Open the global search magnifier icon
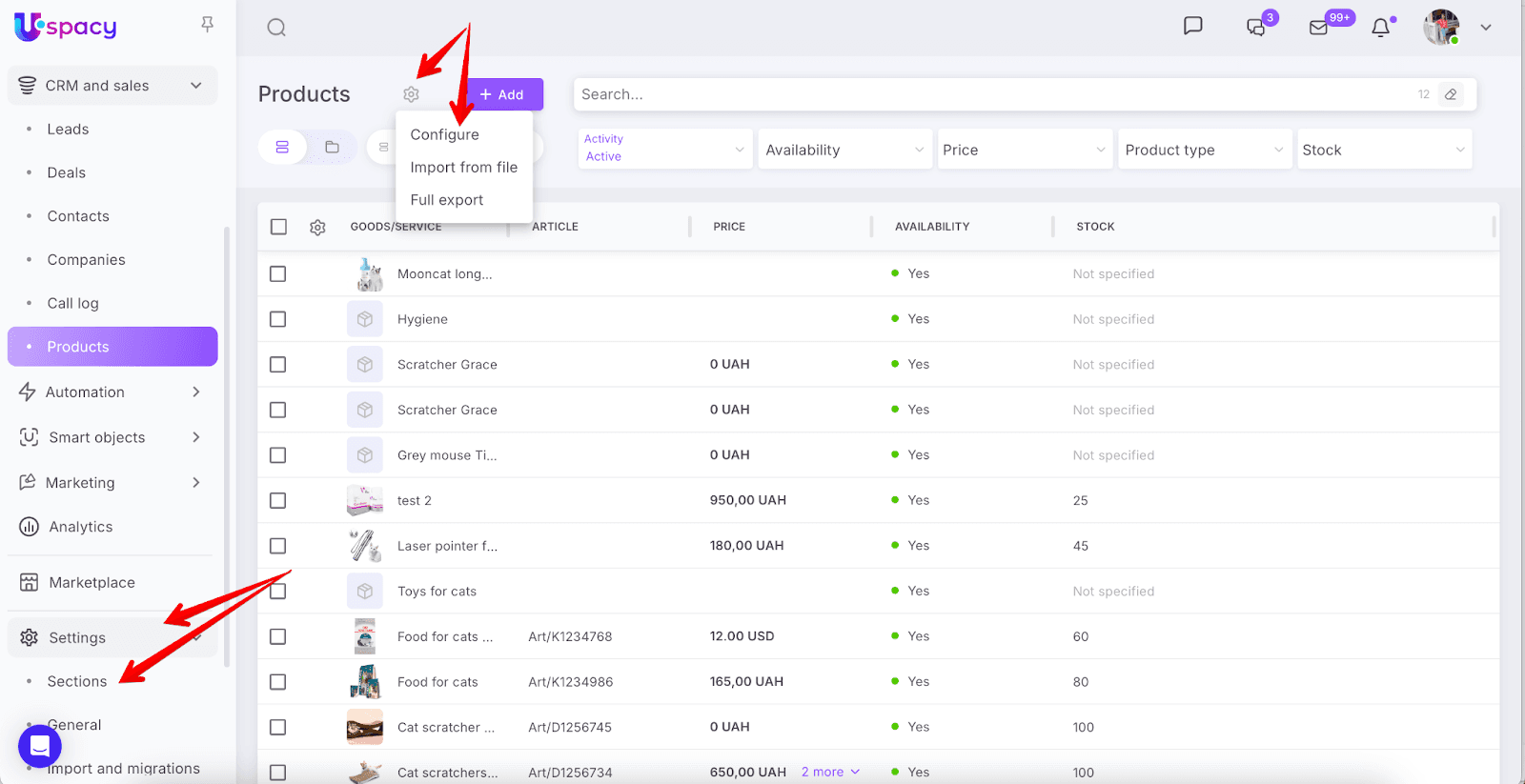The width and height of the screenshot is (1525, 784). click(x=276, y=28)
